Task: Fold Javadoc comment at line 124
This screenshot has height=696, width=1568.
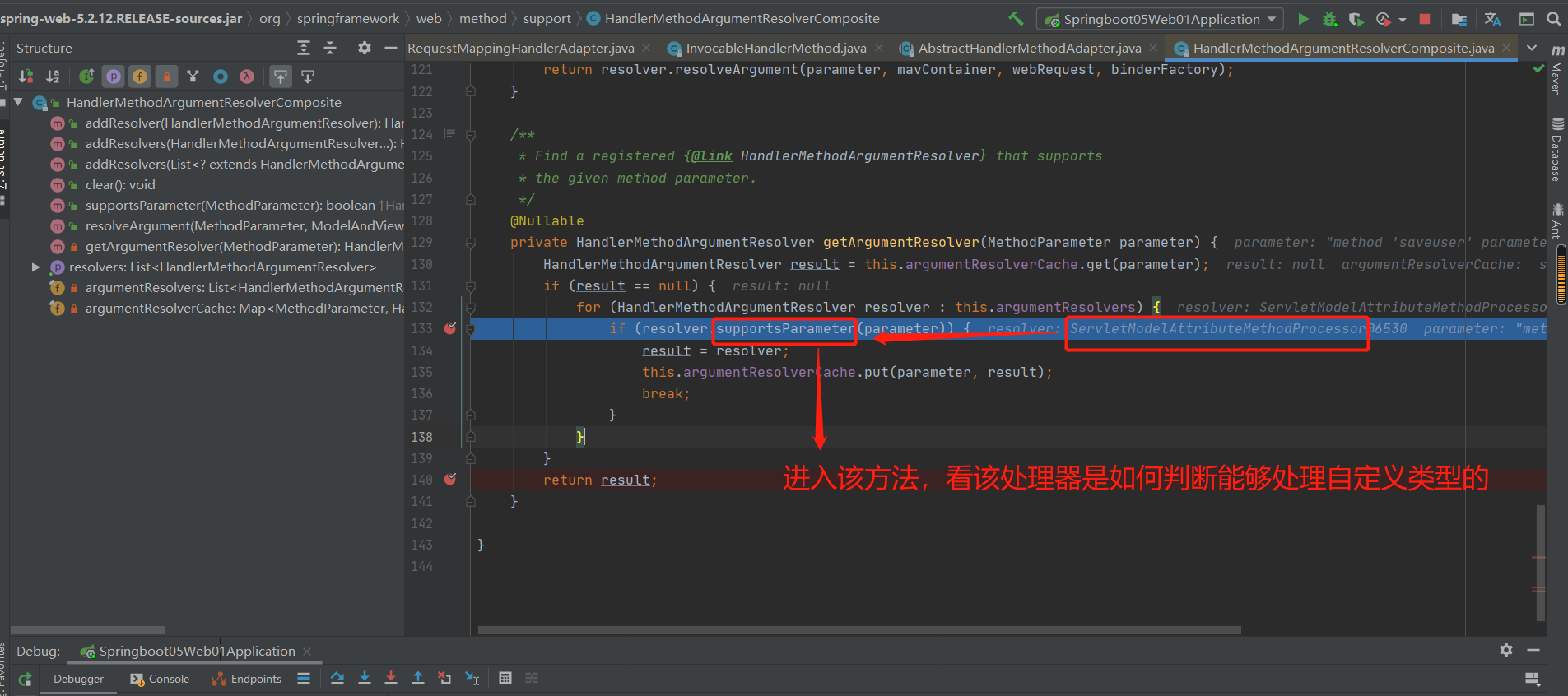Action: [471, 134]
